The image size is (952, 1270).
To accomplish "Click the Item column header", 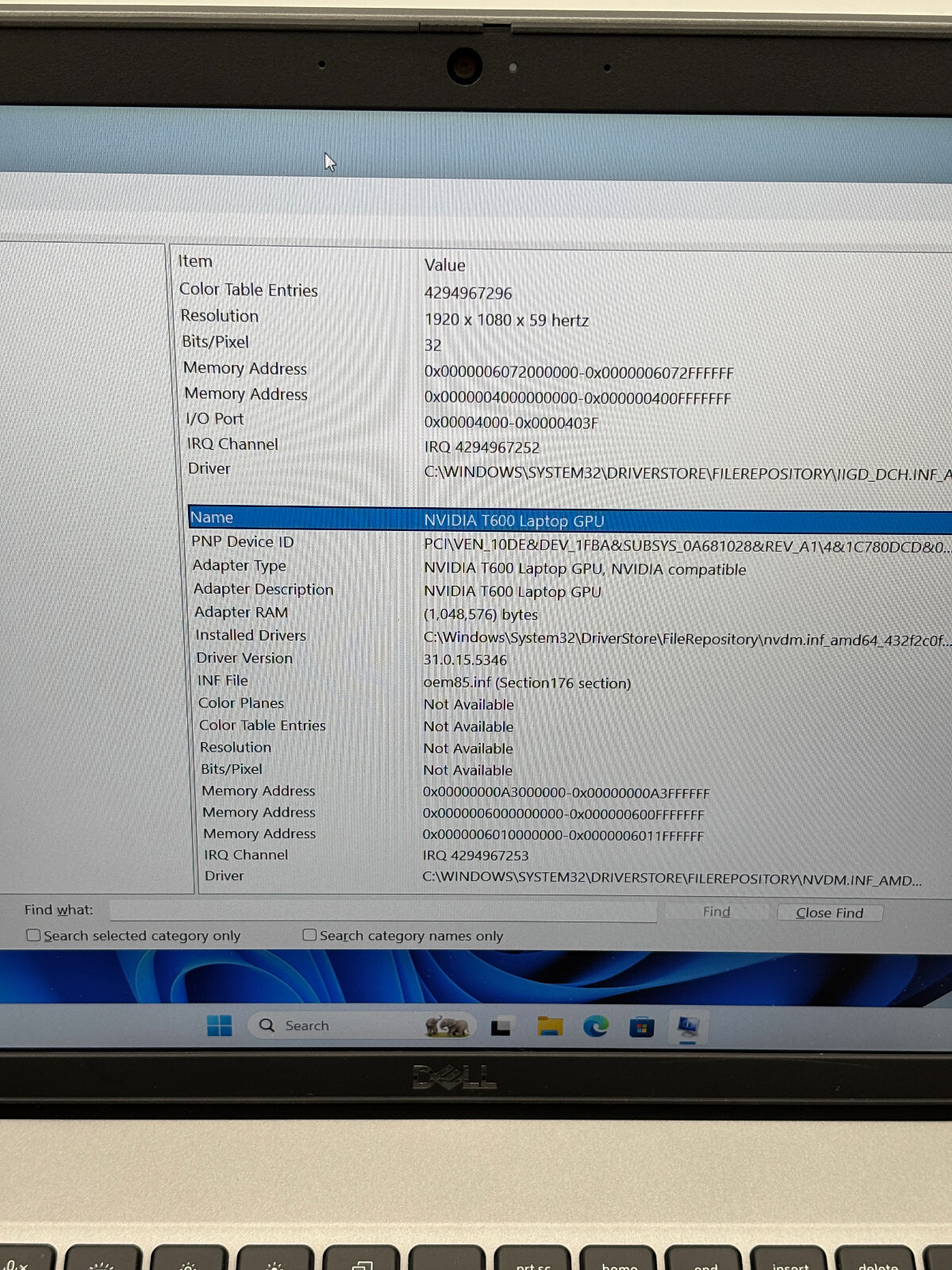I will pos(196,261).
